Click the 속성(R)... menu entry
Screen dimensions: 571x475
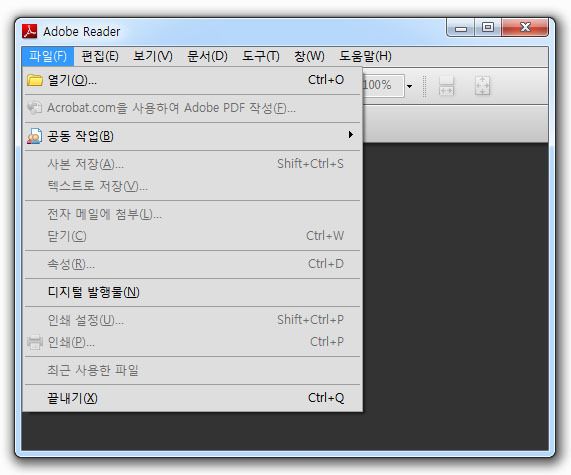[x=193, y=264]
